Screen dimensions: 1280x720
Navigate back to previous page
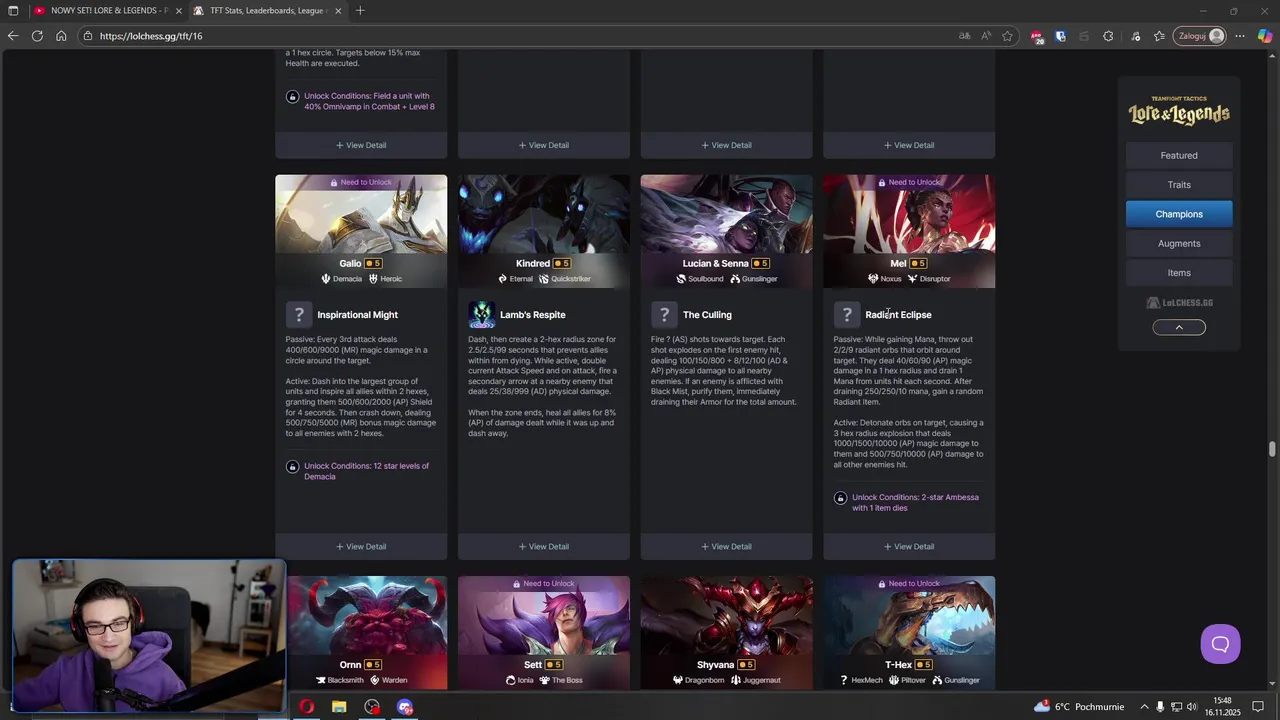point(13,36)
